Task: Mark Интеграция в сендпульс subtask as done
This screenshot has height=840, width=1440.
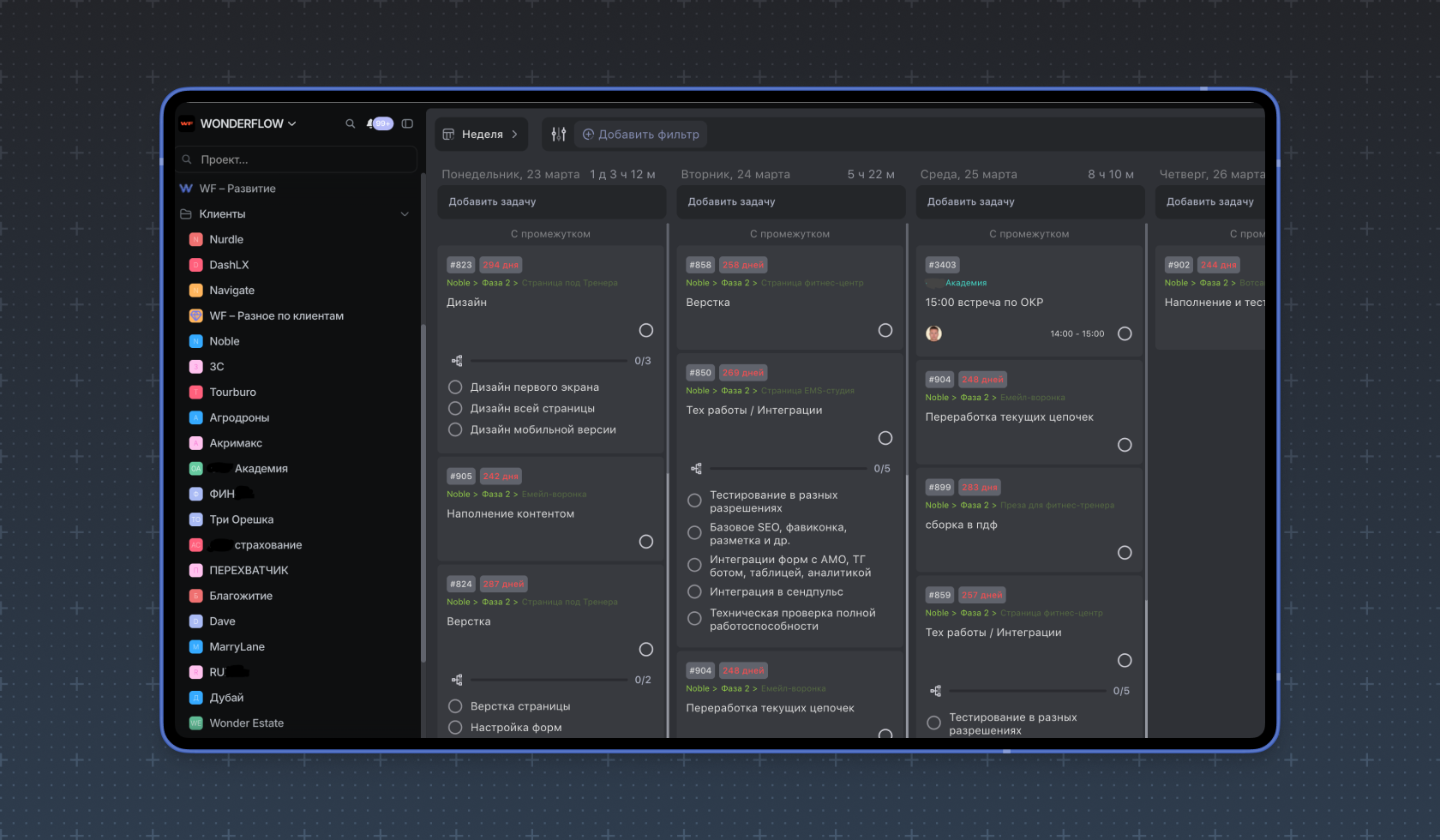Action: click(694, 591)
